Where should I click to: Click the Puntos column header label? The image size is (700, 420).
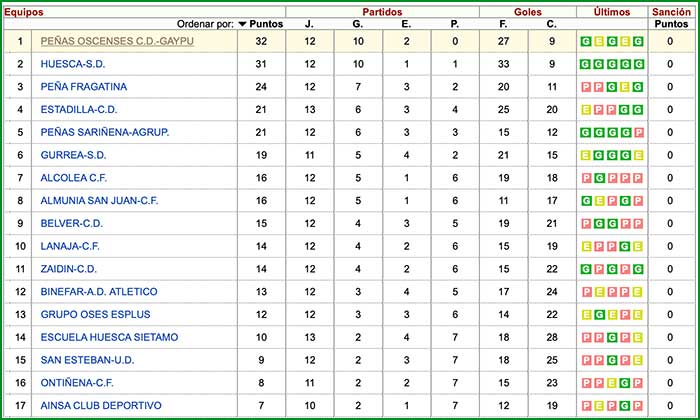click(x=268, y=24)
